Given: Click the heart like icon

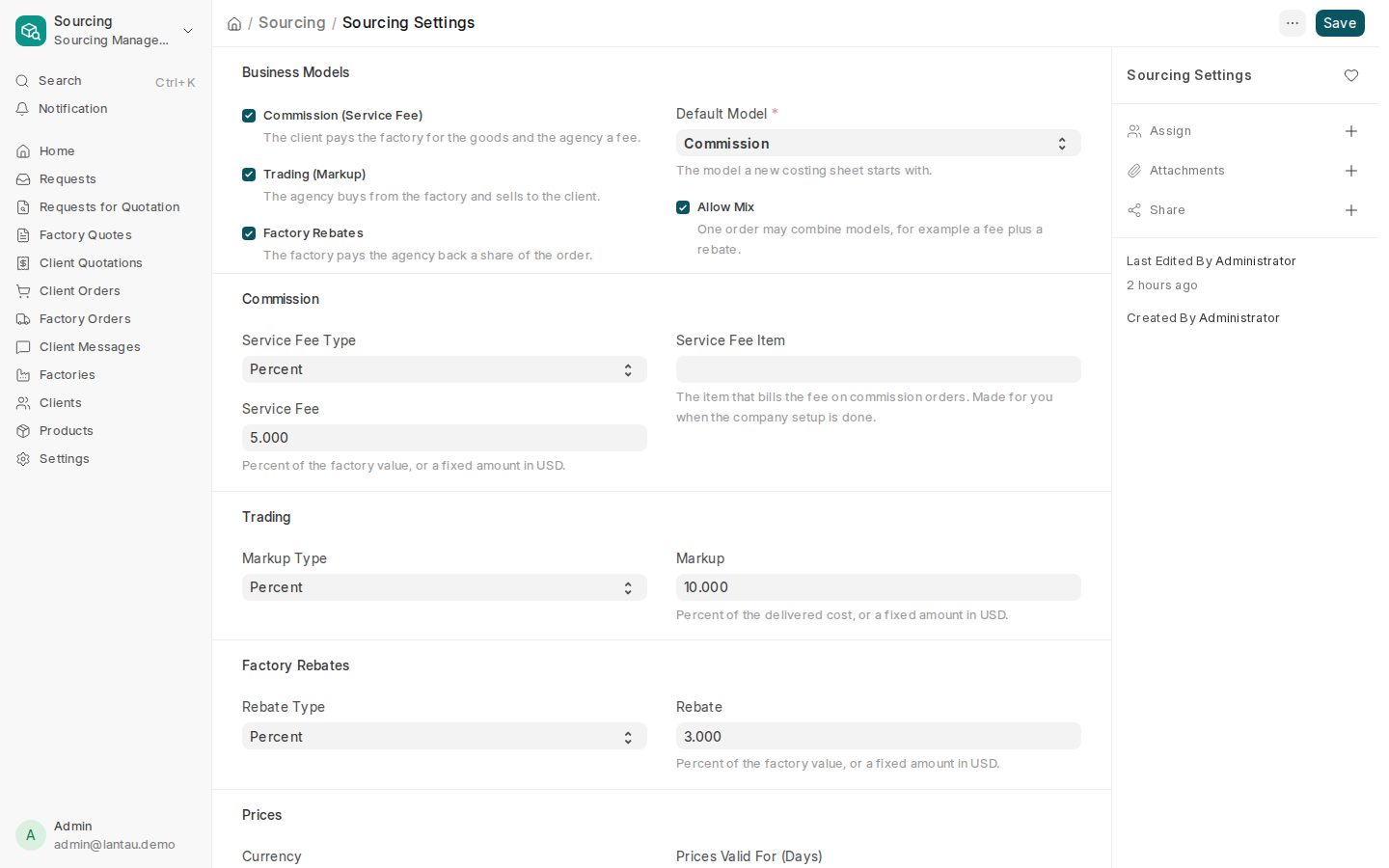Looking at the screenshot, I should click(x=1351, y=75).
